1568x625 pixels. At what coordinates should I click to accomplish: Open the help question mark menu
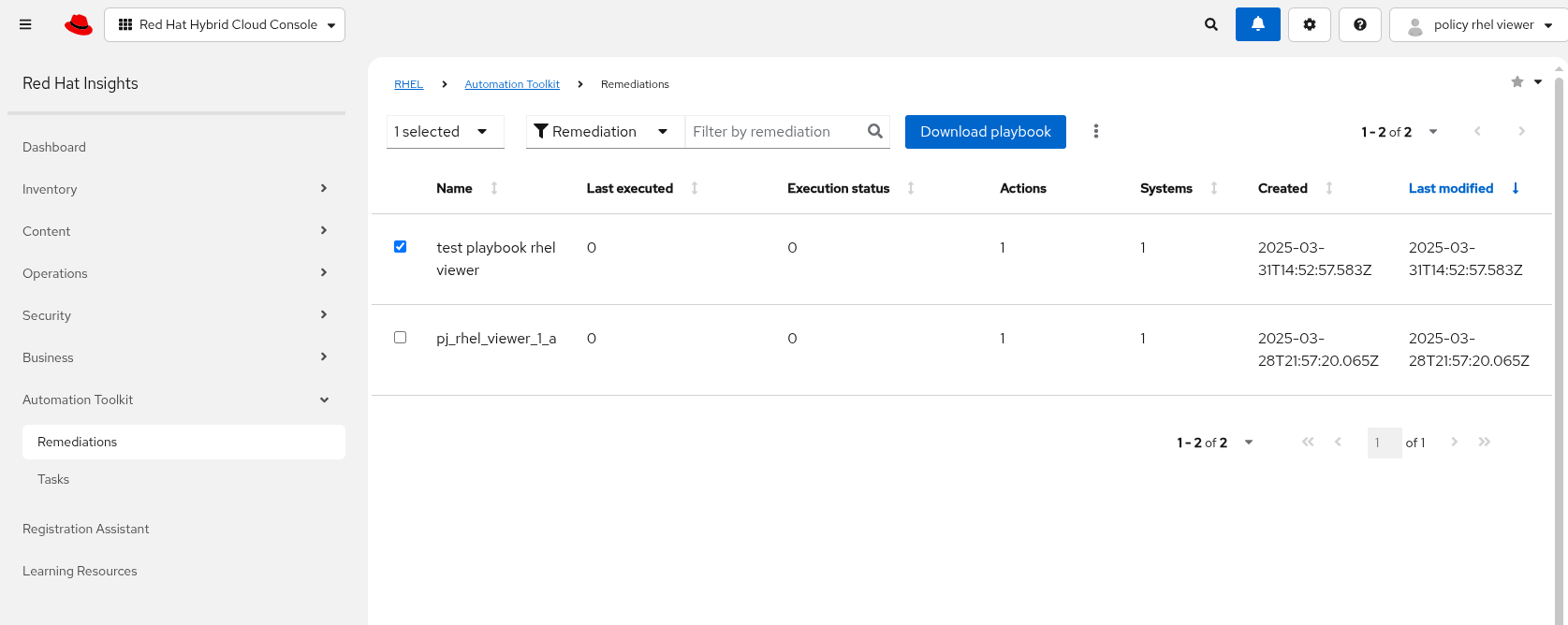coord(1359,24)
